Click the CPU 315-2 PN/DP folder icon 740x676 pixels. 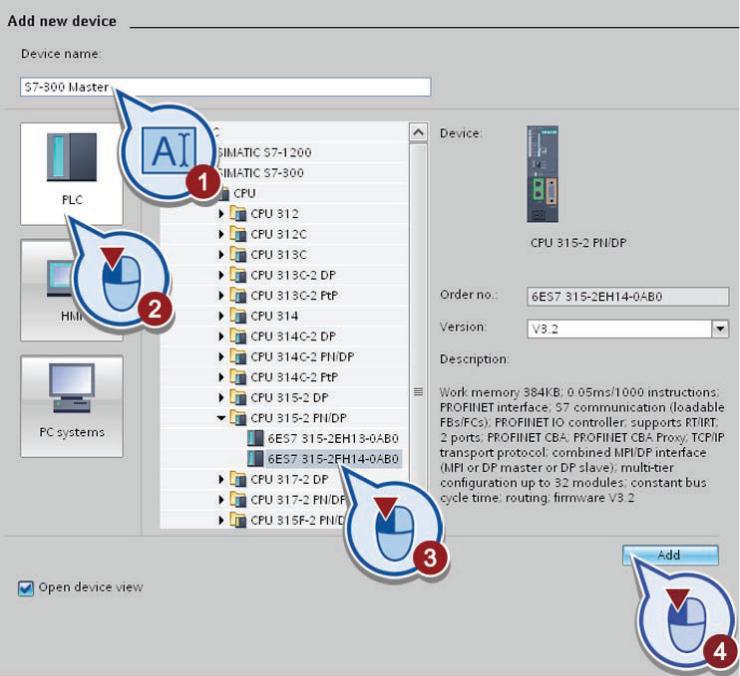(238, 418)
